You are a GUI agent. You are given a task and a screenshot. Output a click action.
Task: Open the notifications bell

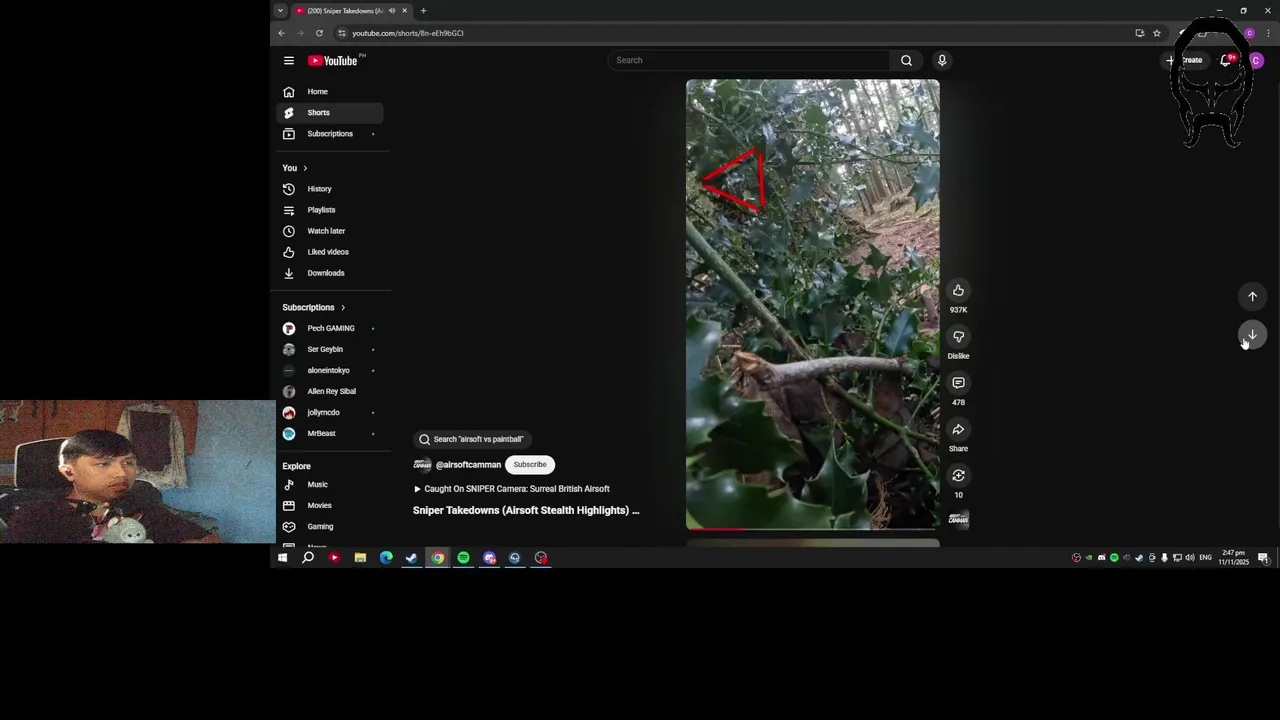[x=1227, y=60]
